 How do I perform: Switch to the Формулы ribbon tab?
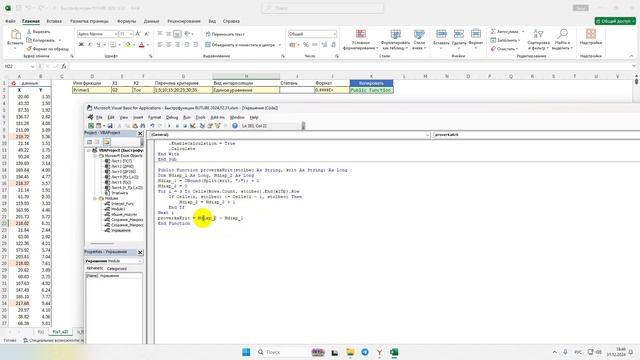click(x=127, y=21)
